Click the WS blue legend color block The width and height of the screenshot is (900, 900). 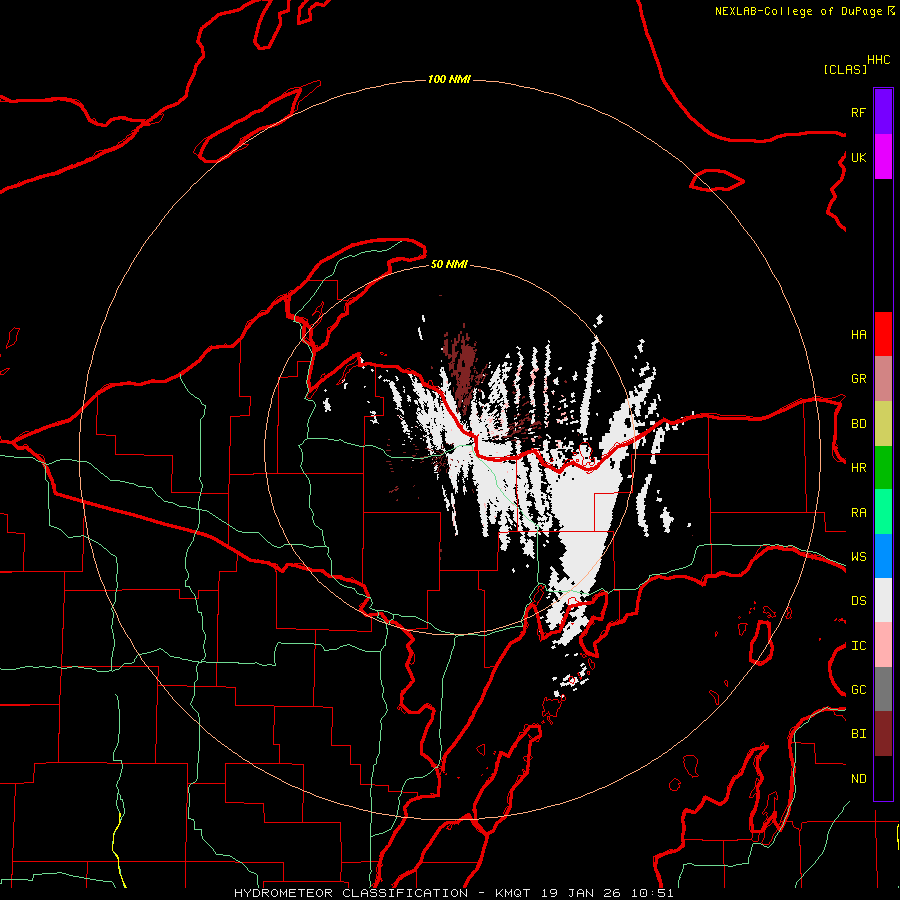pyautogui.click(x=883, y=556)
